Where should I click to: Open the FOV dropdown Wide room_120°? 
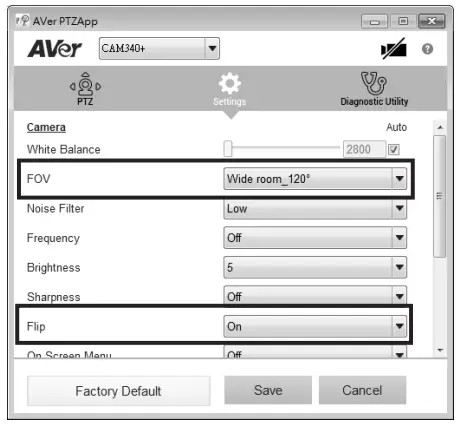[x=315, y=179]
